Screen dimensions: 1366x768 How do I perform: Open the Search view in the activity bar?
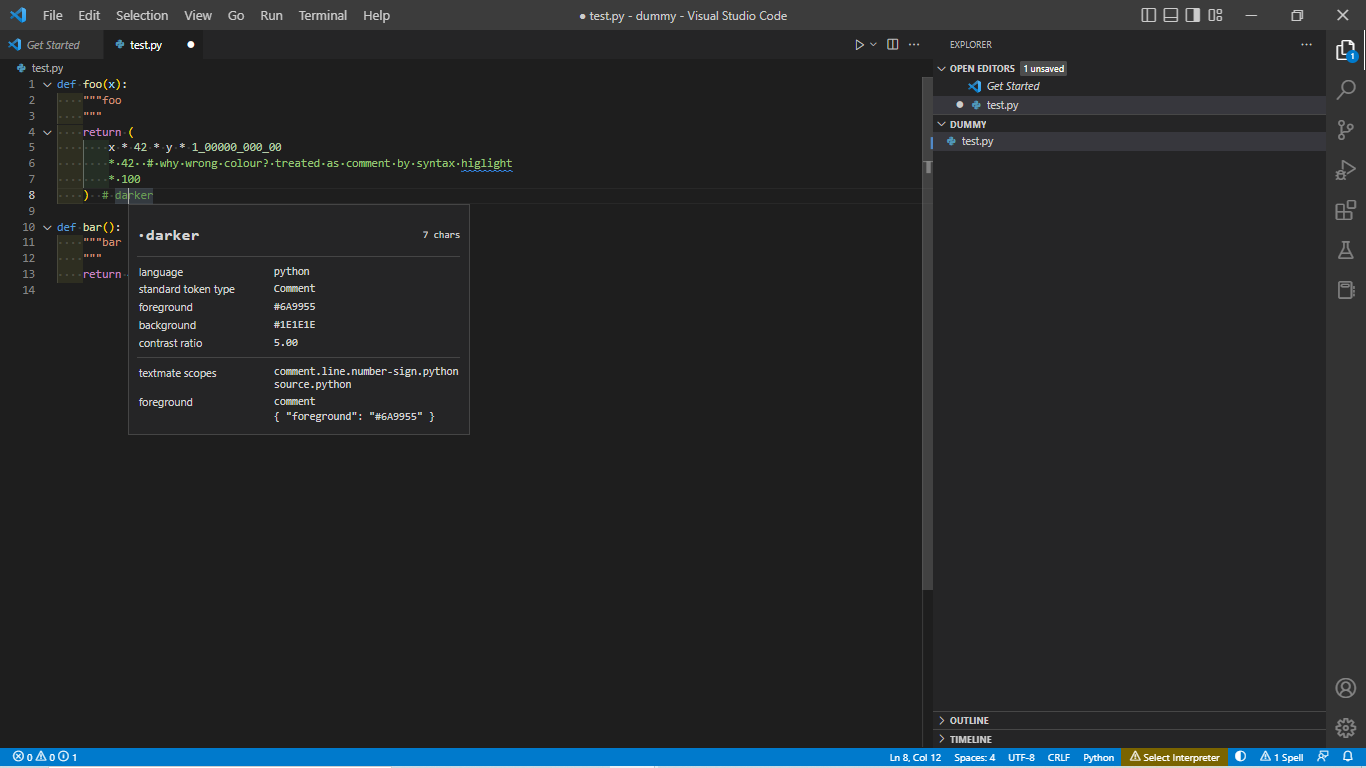(x=1345, y=89)
